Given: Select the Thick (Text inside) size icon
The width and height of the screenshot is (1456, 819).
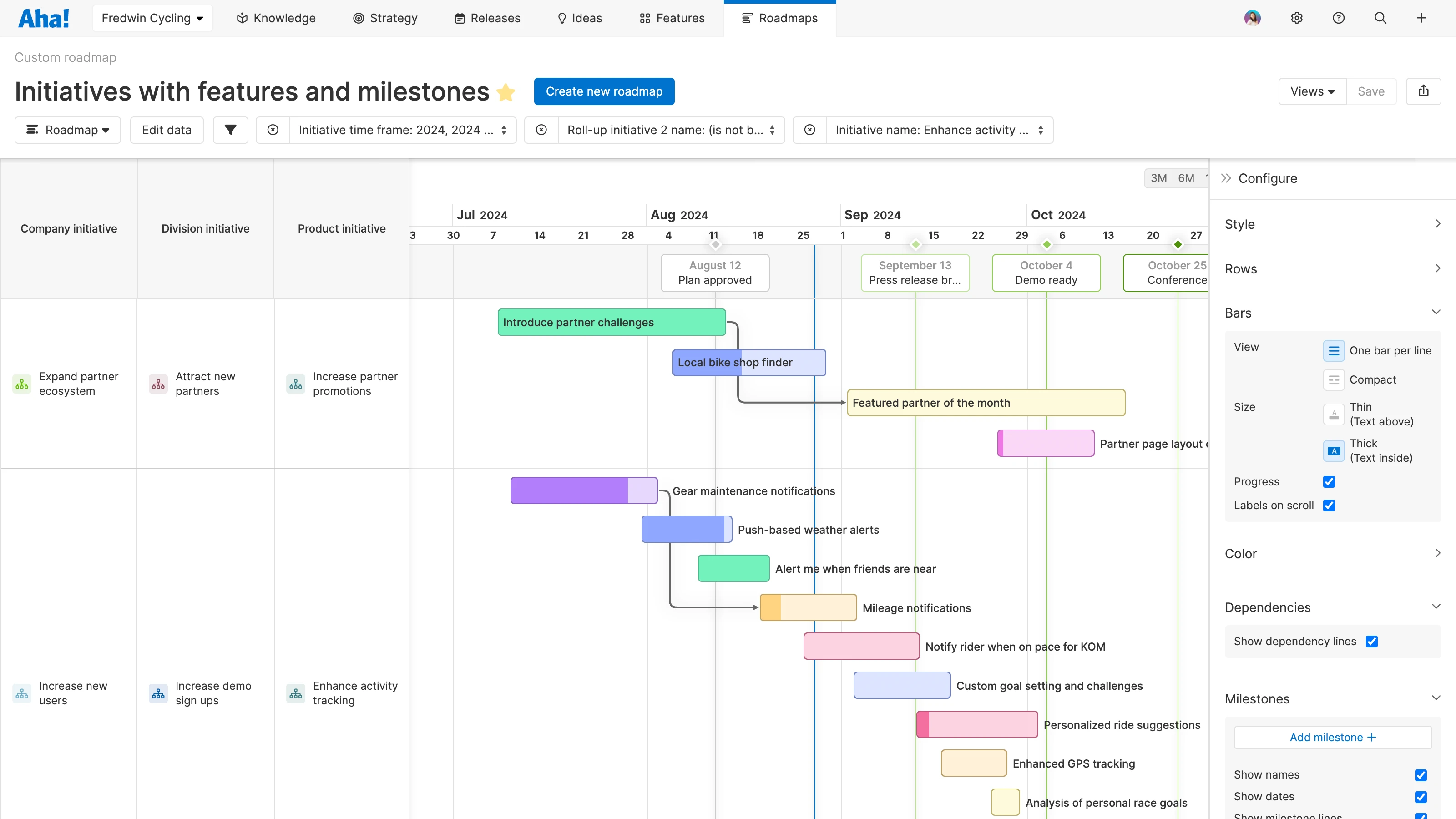Looking at the screenshot, I should point(1334,450).
